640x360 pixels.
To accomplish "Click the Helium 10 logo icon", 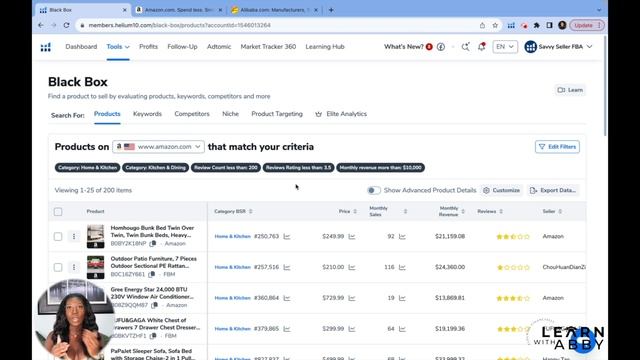I will coord(46,47).
